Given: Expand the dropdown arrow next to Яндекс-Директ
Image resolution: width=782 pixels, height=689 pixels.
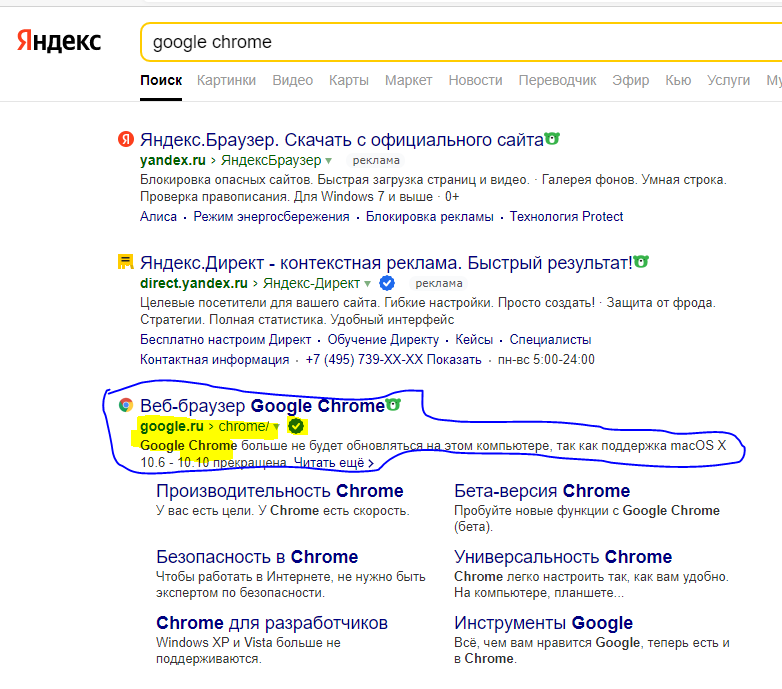Looking at the screenshot, I should coord(368,284).
